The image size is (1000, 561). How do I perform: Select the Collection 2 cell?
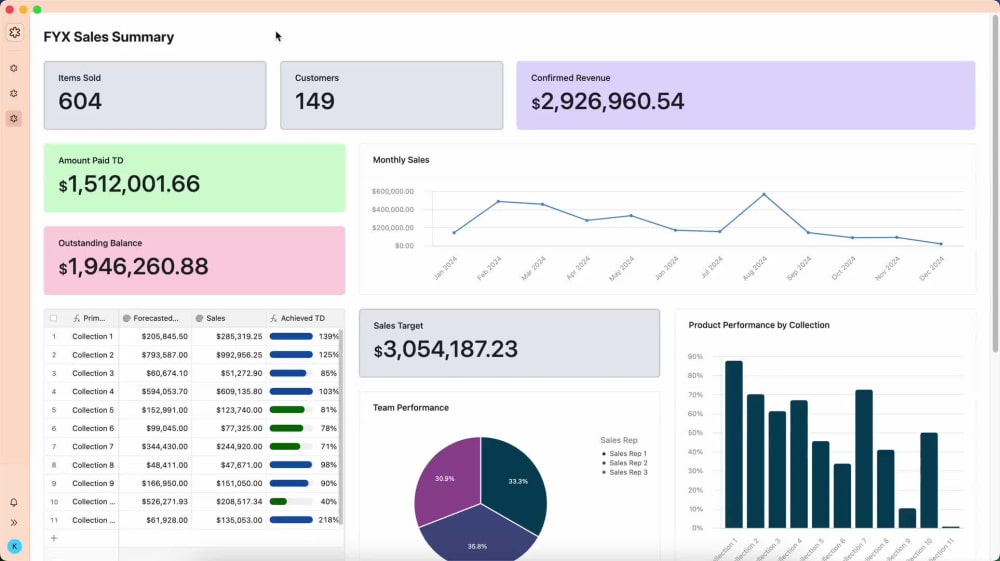[92, 355]
